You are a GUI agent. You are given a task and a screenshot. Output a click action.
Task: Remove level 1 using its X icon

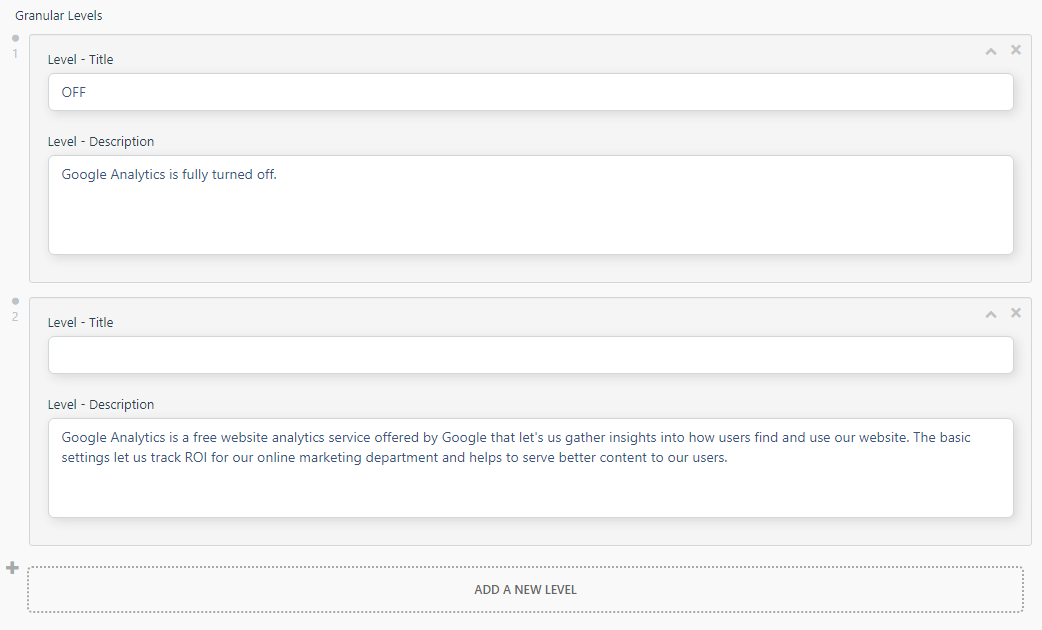tap(1015, 49)
